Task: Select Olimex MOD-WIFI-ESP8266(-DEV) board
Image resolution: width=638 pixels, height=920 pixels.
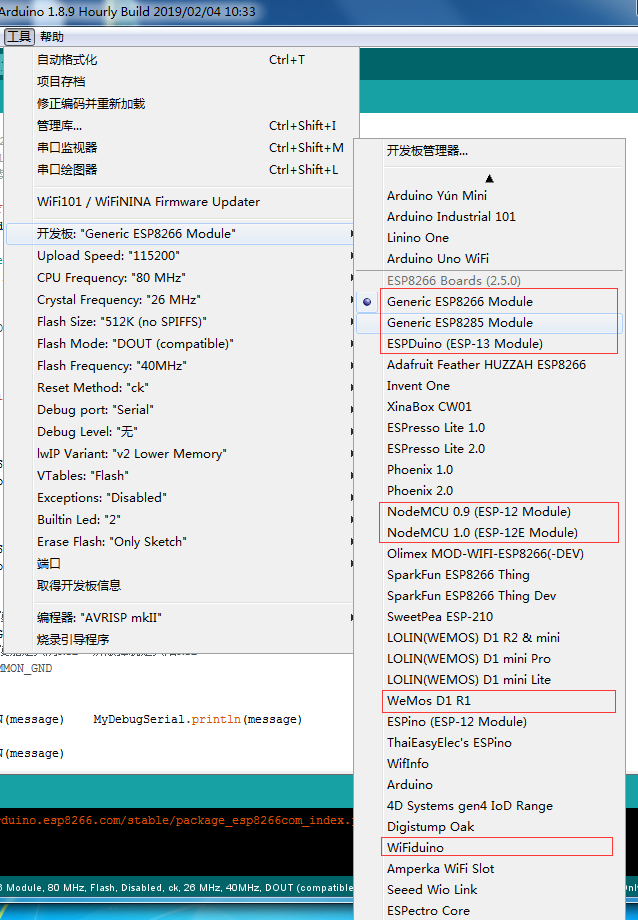Action: coord(490,554)
